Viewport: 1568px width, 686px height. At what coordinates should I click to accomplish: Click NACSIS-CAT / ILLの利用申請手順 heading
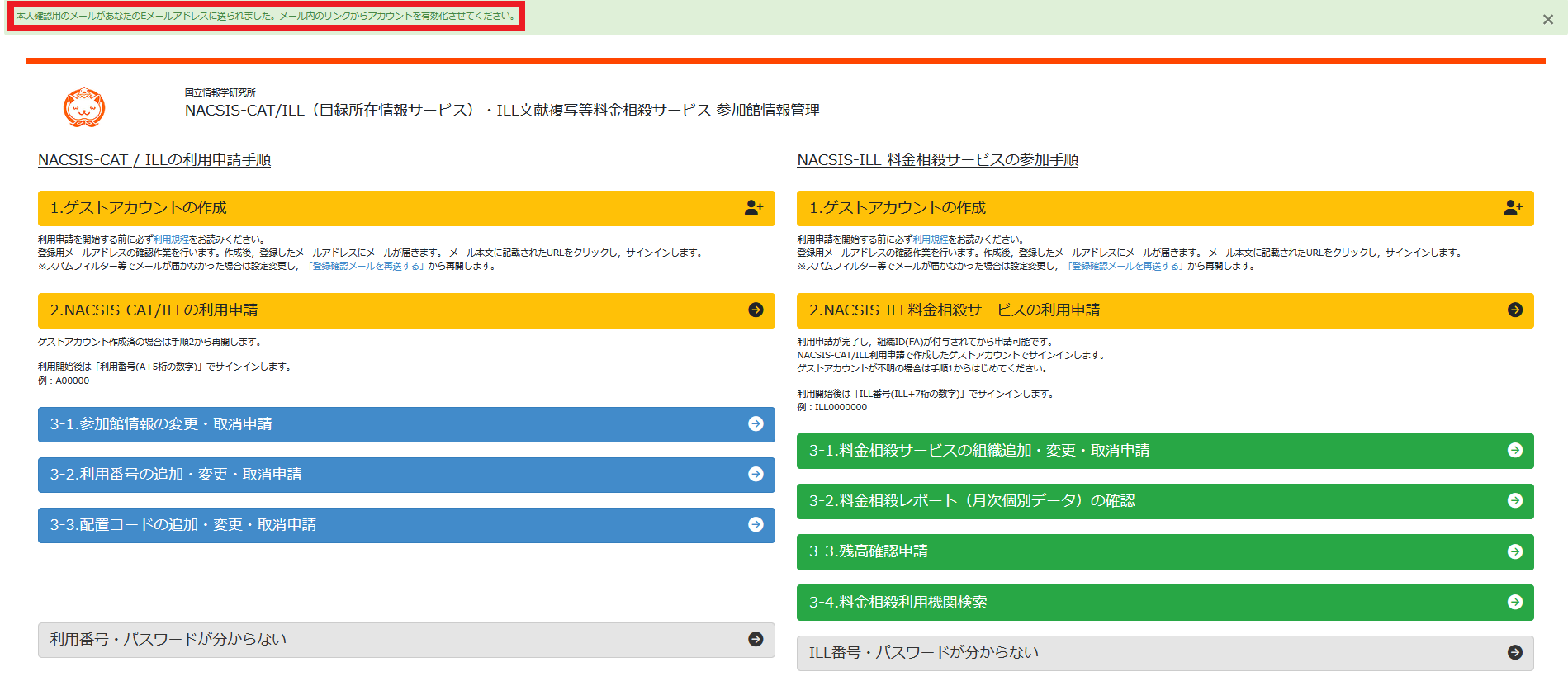(154, 160)
